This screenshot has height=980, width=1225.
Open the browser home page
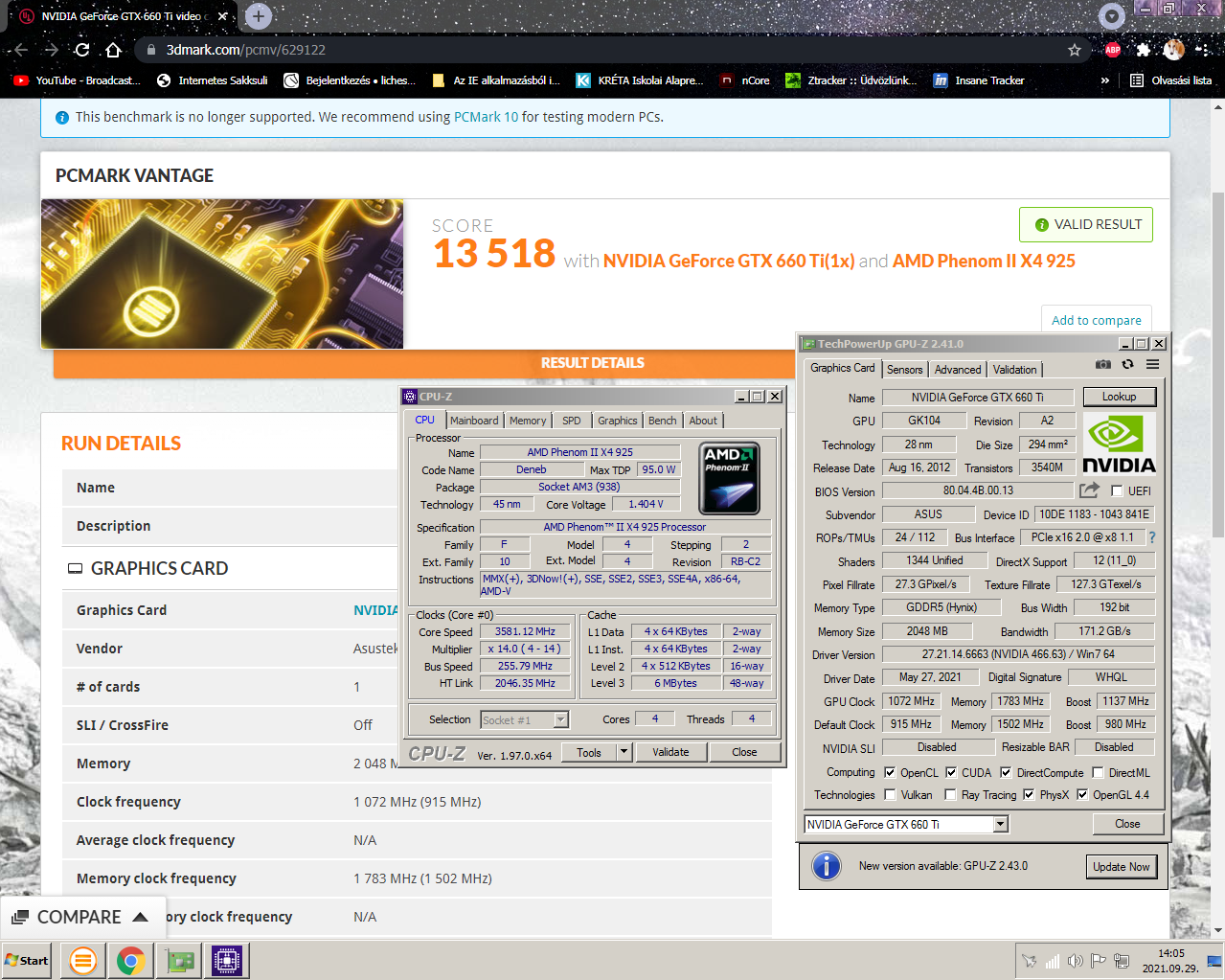(x=113, y=50)
